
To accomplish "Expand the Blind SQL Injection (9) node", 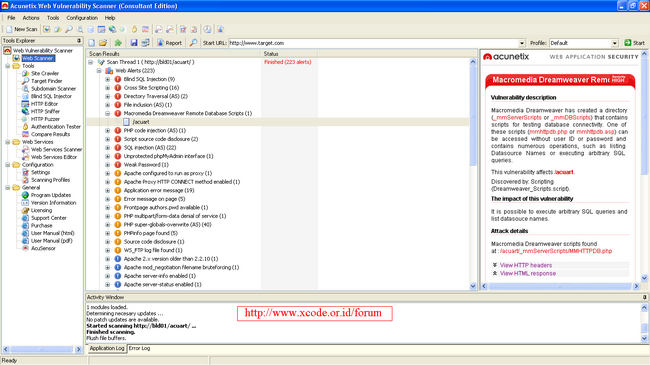I will tap(107, 79).
